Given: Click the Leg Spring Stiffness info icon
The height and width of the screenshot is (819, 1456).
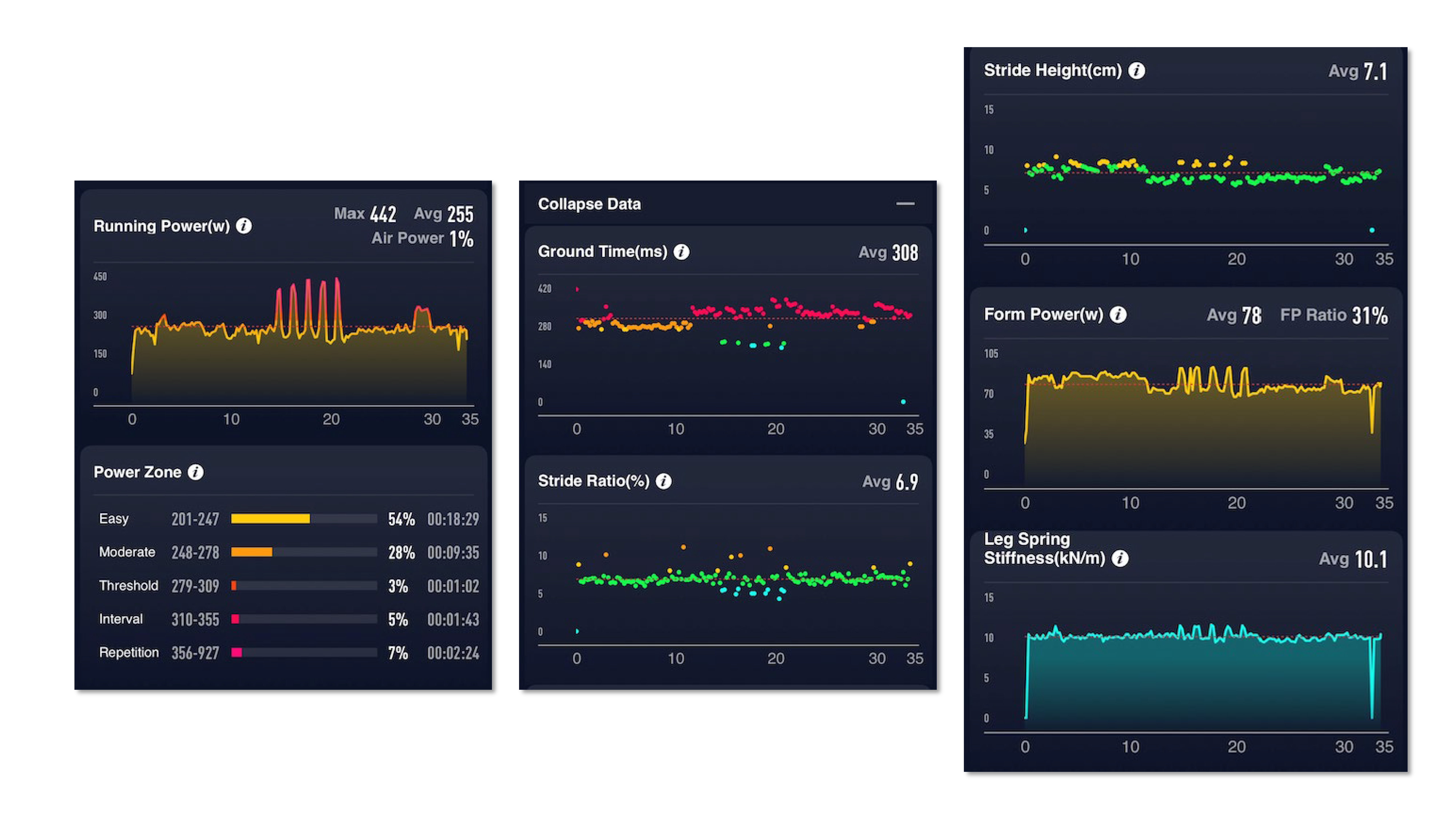Looking at the screenshot, I should (1120, 558).
